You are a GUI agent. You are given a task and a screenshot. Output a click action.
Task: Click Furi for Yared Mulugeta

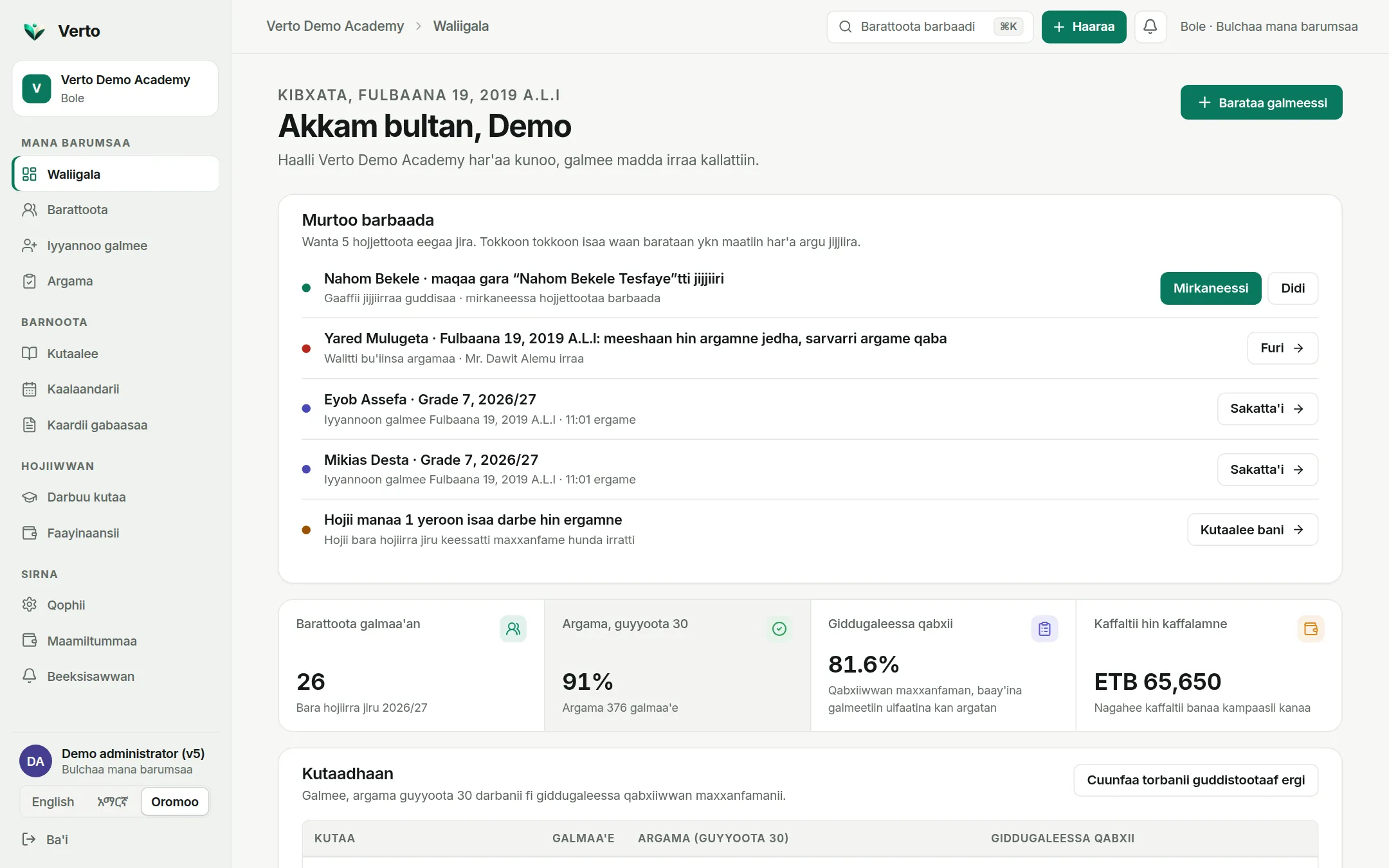click(x=1282, y=348)
